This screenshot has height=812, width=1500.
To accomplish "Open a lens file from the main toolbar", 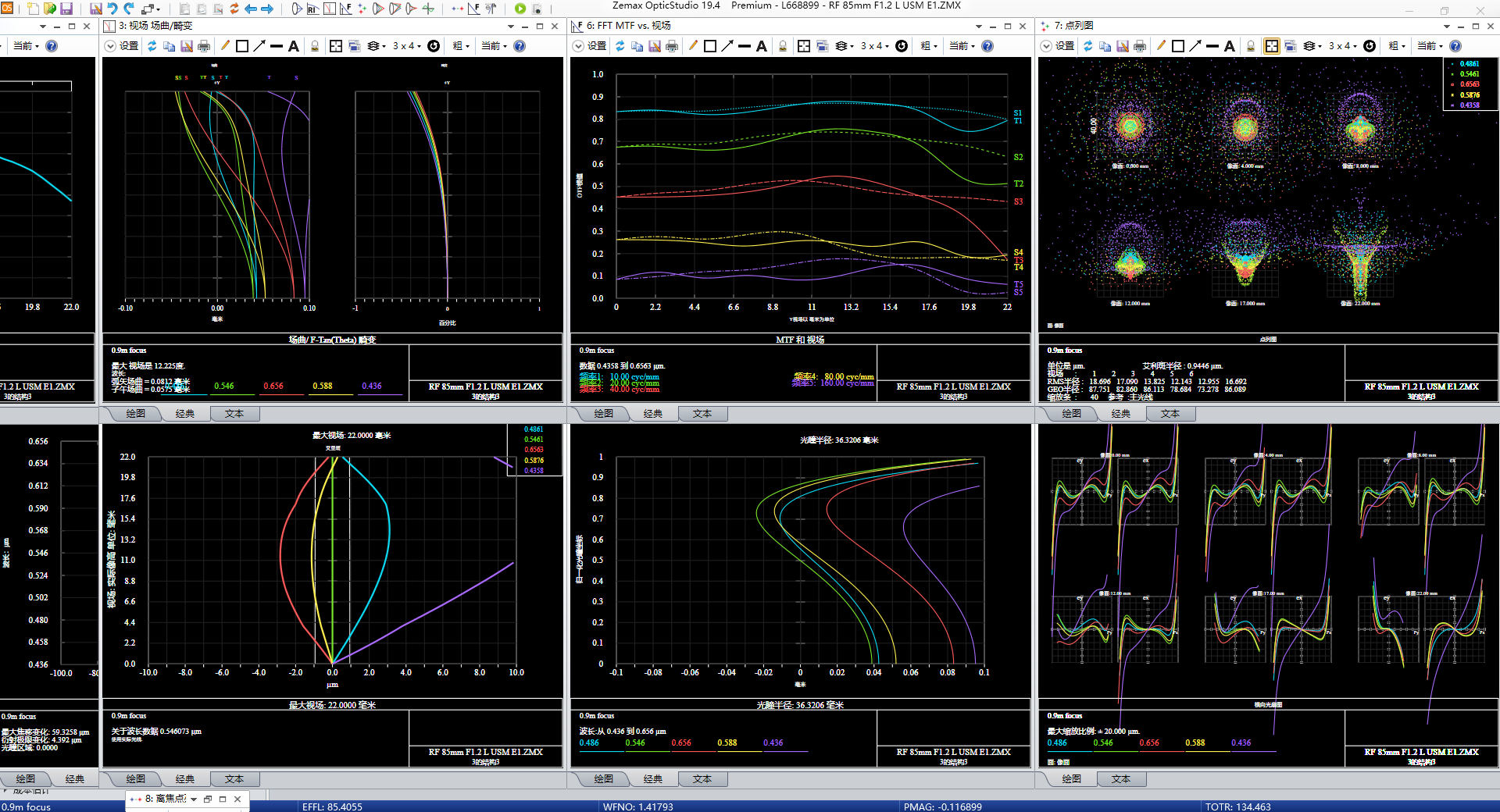I will [49, 9].
